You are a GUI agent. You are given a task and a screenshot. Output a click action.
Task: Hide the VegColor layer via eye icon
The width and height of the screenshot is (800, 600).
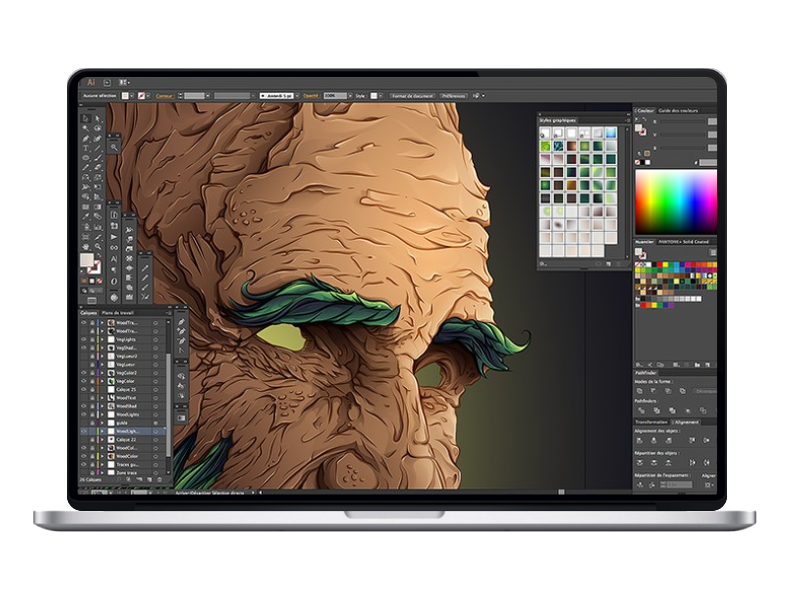84,381
